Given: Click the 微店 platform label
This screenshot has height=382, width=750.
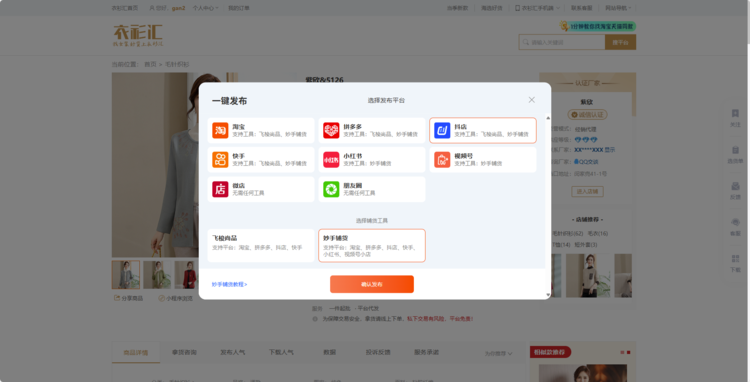Looking at the screenshot, I should click(239, 186).
